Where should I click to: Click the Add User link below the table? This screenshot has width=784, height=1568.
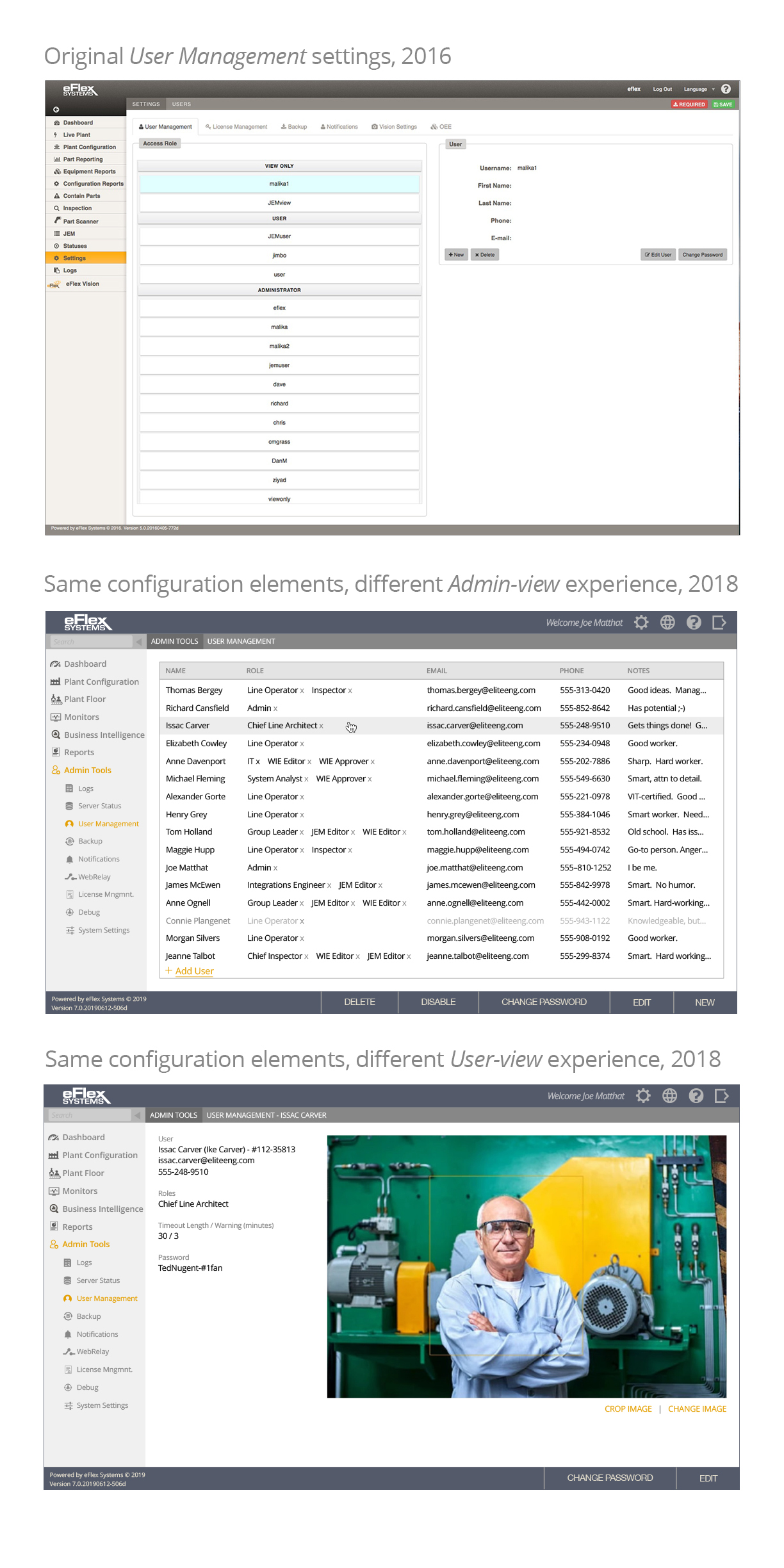(x=193, y=971)
